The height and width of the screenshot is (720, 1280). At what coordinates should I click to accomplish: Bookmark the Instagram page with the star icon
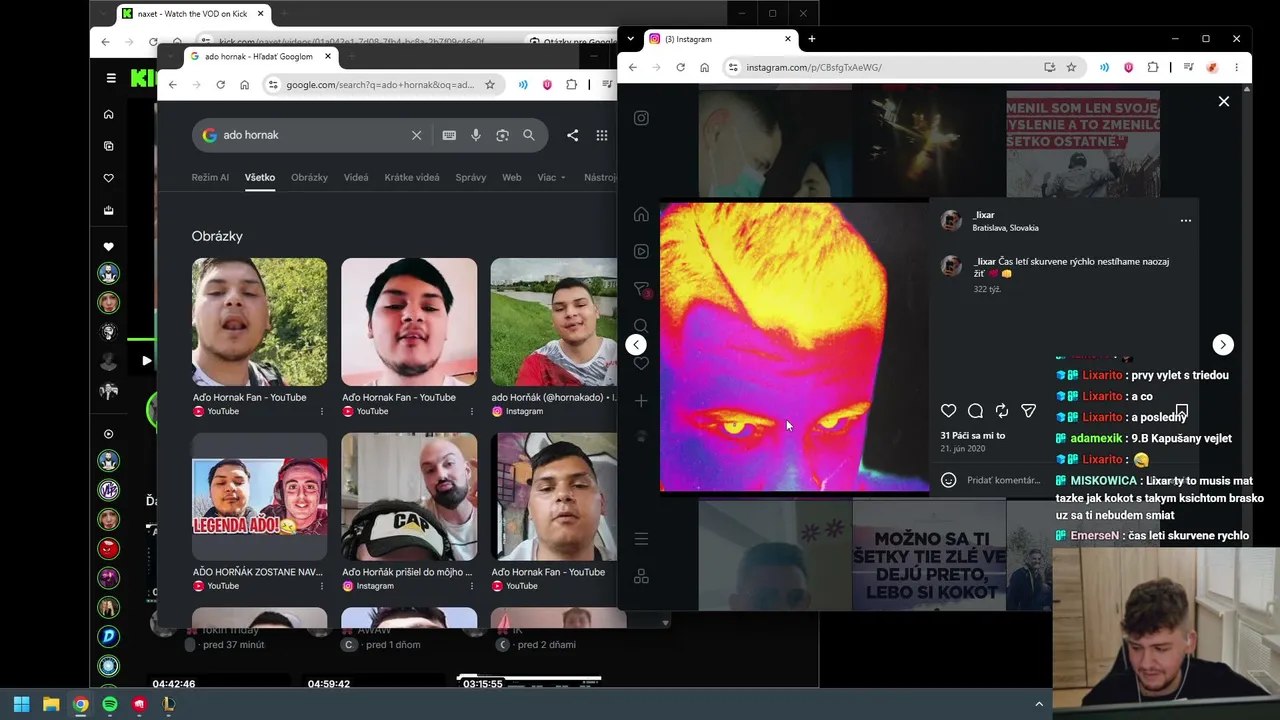coord(1071,67)
